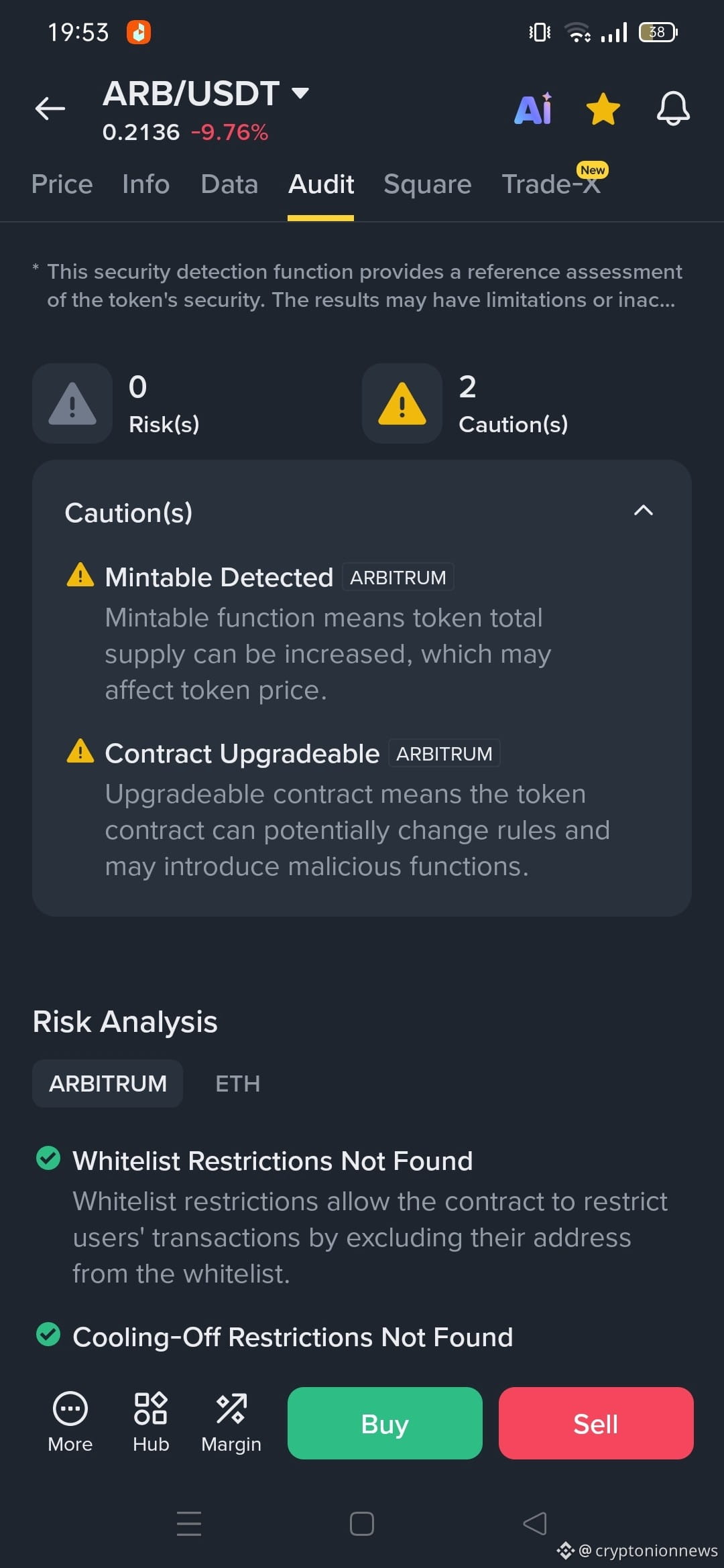Switch to the Price tab
This screenshot has width=724, height=1568.
tap(62, 184)
